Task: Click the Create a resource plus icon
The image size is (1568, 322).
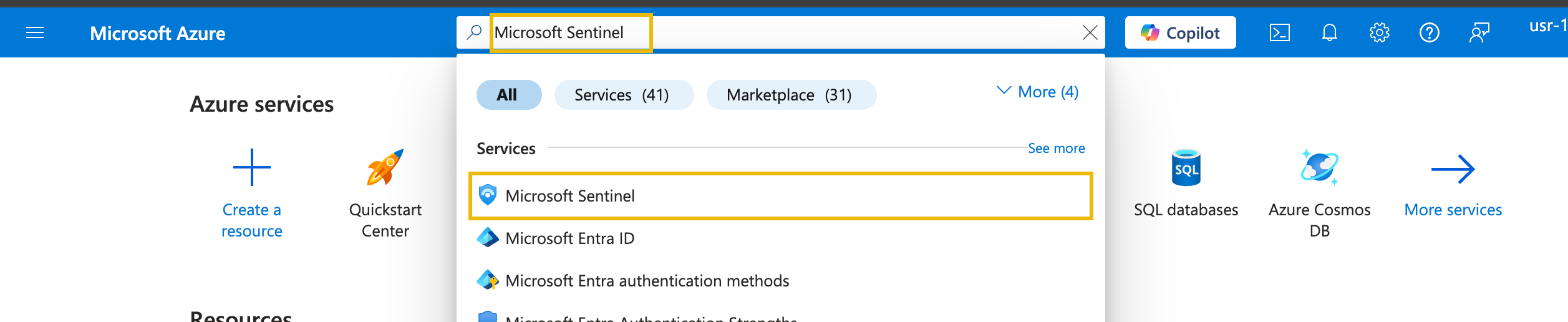Action: [252, 167]
